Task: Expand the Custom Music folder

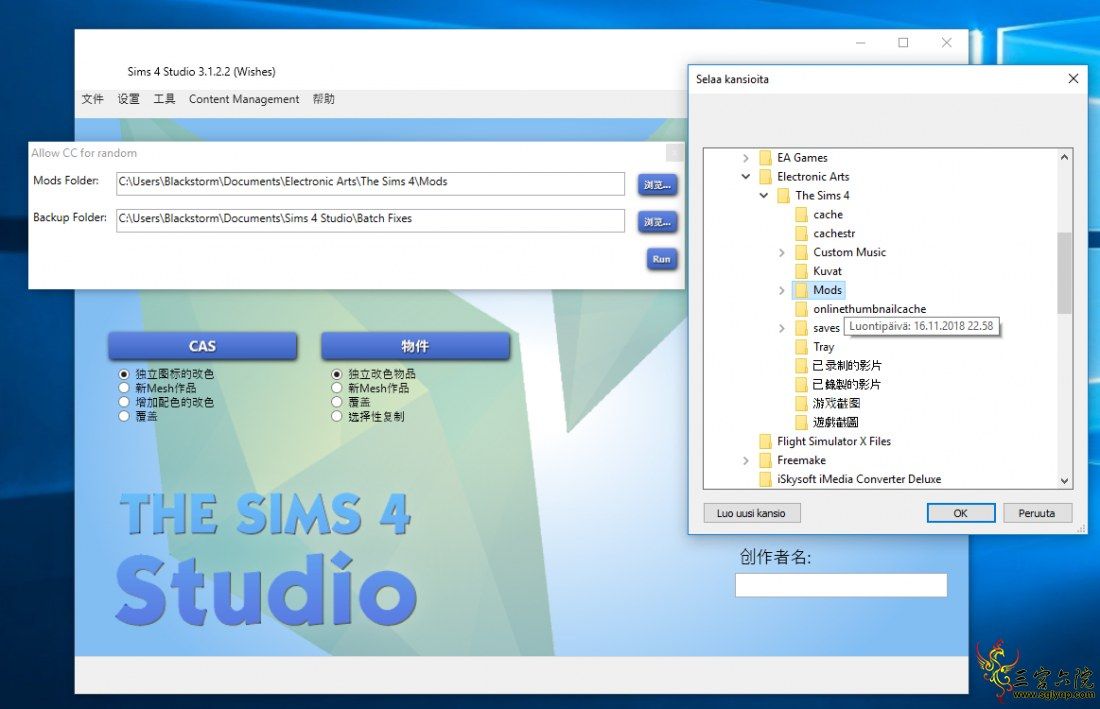Action: point(782,252)
